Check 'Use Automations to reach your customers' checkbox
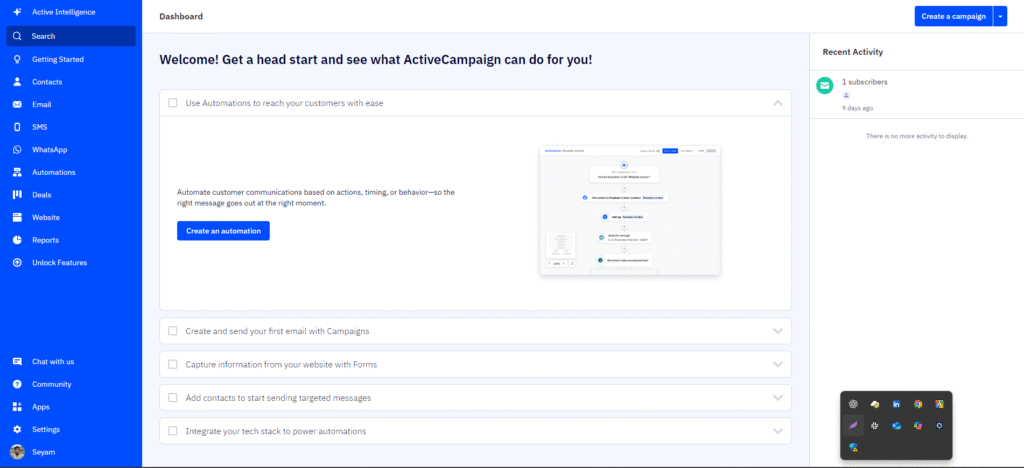This screenshot has width=1024, height=468. (173, 102)
